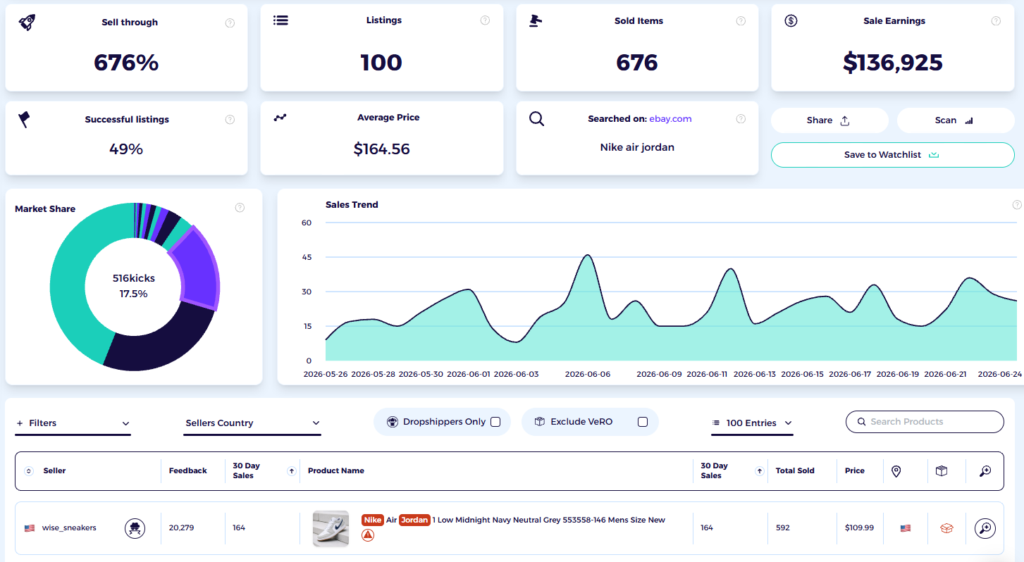
Task: Click the orange open box icon in wise_sneakers row
Action: point(946,528)
